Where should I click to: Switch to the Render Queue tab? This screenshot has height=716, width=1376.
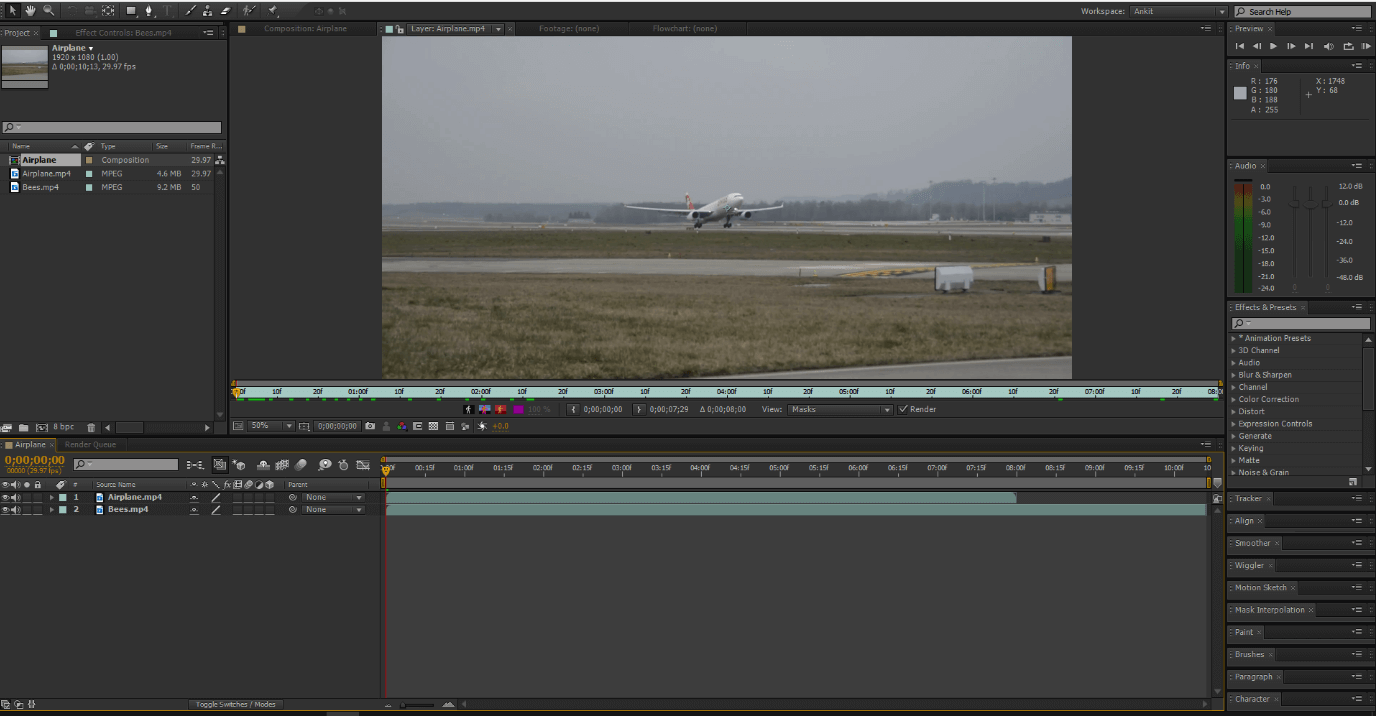pos(90,444)
